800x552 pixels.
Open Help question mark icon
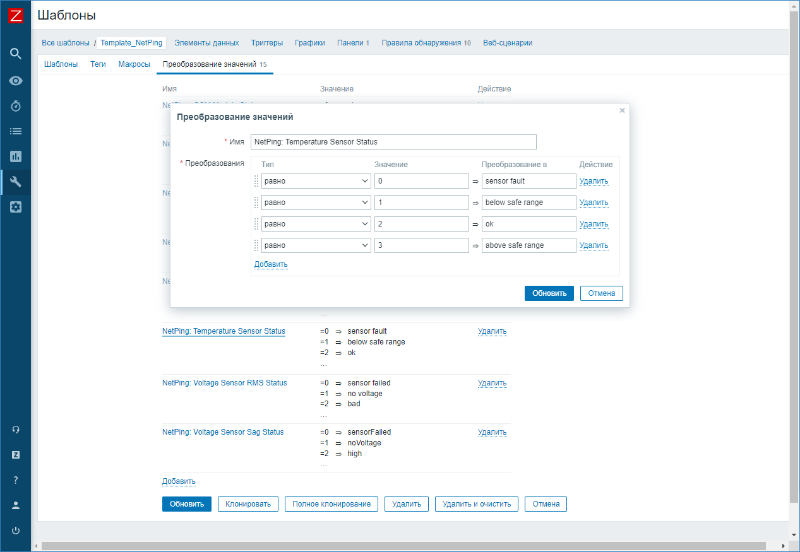tap(15, 480)
